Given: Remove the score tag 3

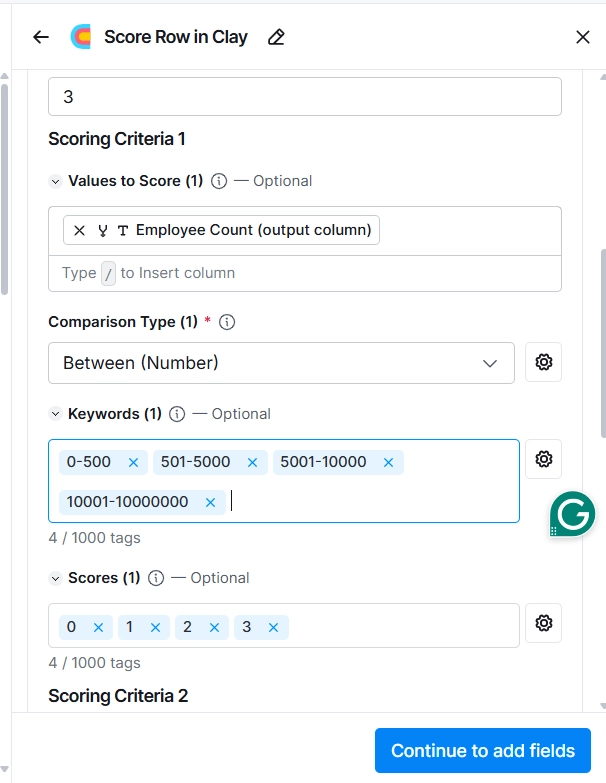Looking at the screenshot, I should (x=274, y=628).
